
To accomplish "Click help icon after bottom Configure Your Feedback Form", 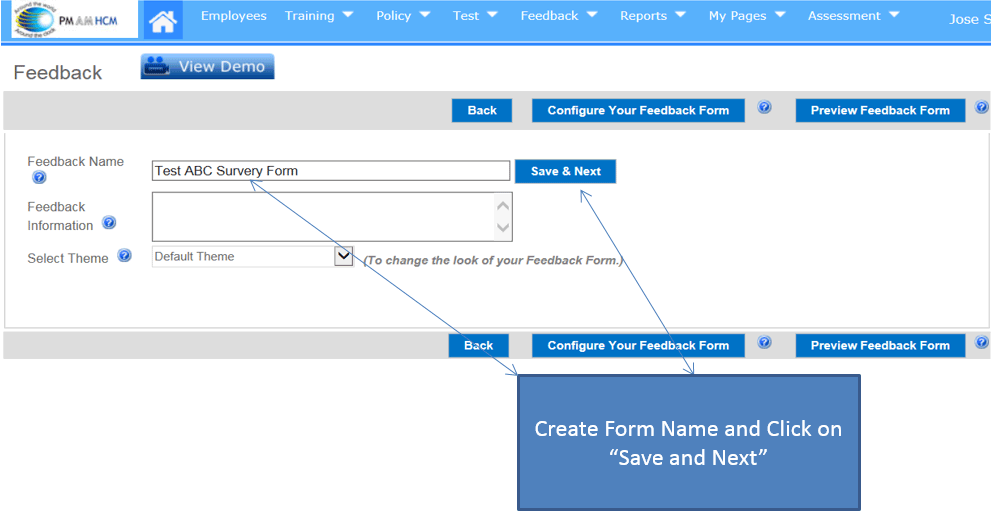I will click(764, 343).
